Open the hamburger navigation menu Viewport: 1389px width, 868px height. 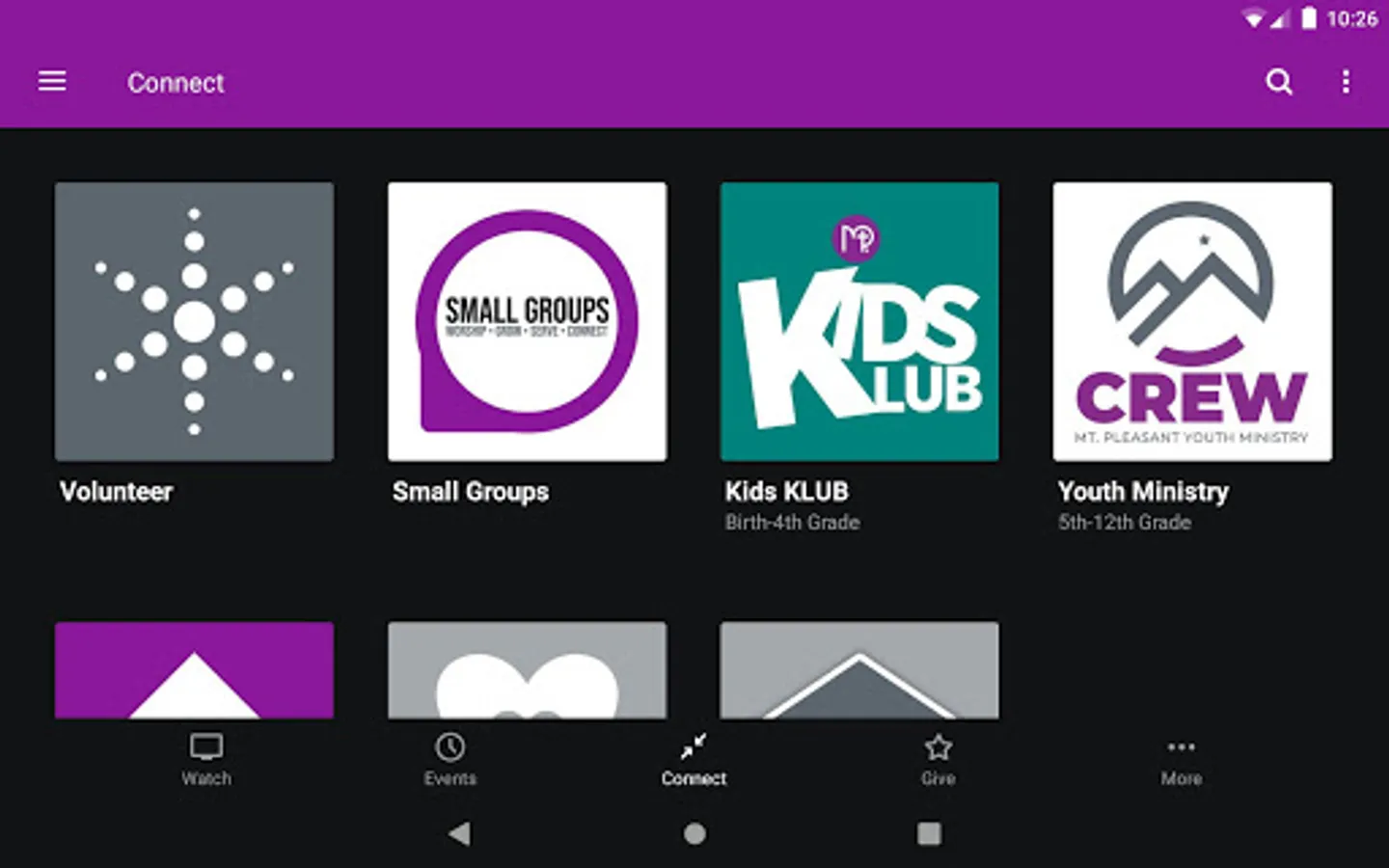tap(52, 82)
